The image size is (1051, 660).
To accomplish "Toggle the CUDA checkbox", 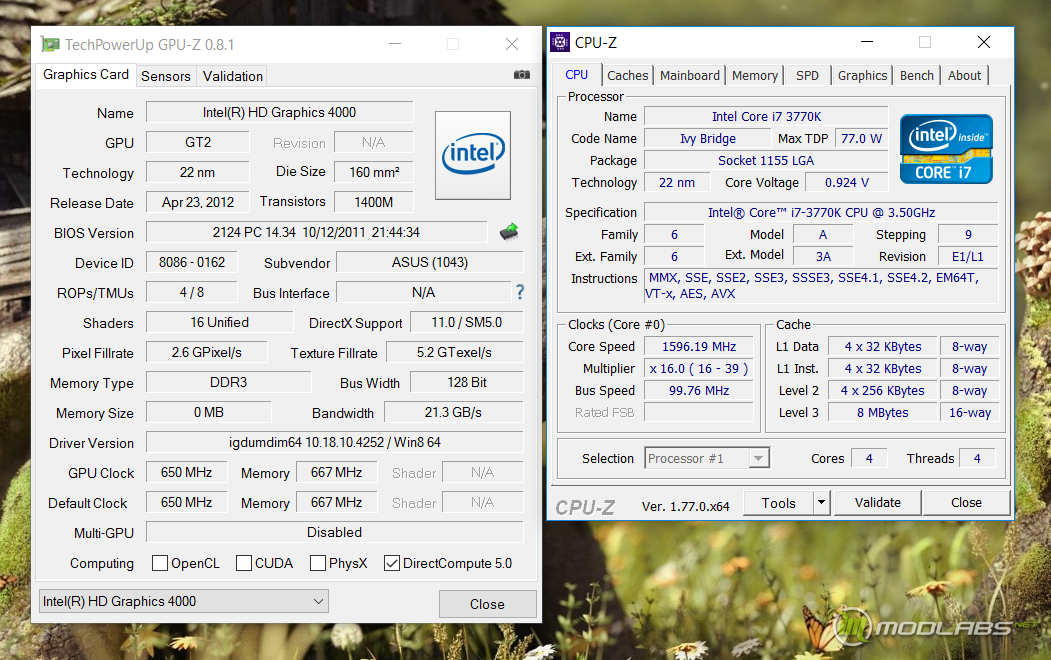I will coord(244,563).
